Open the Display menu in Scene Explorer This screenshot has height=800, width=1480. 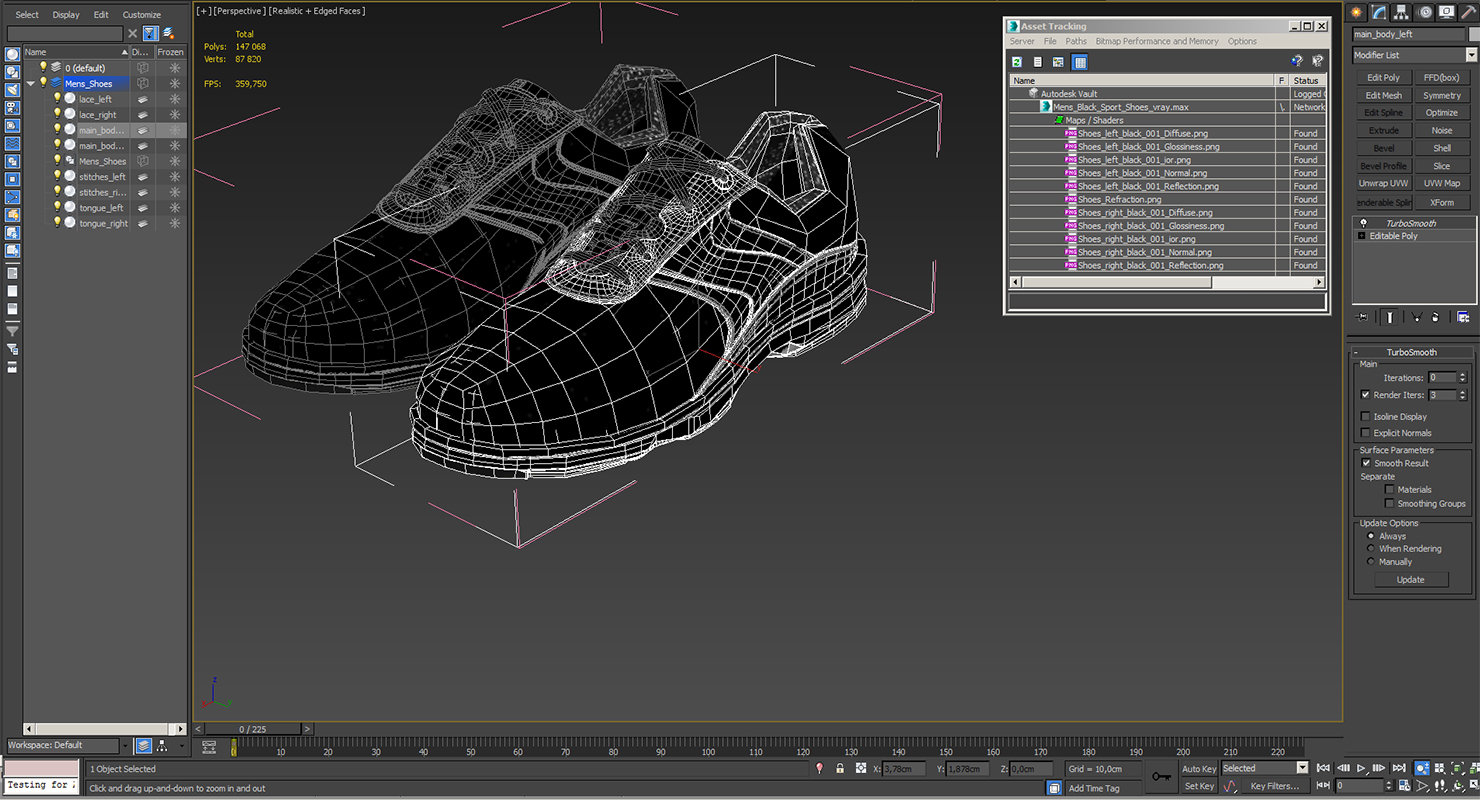66,15
